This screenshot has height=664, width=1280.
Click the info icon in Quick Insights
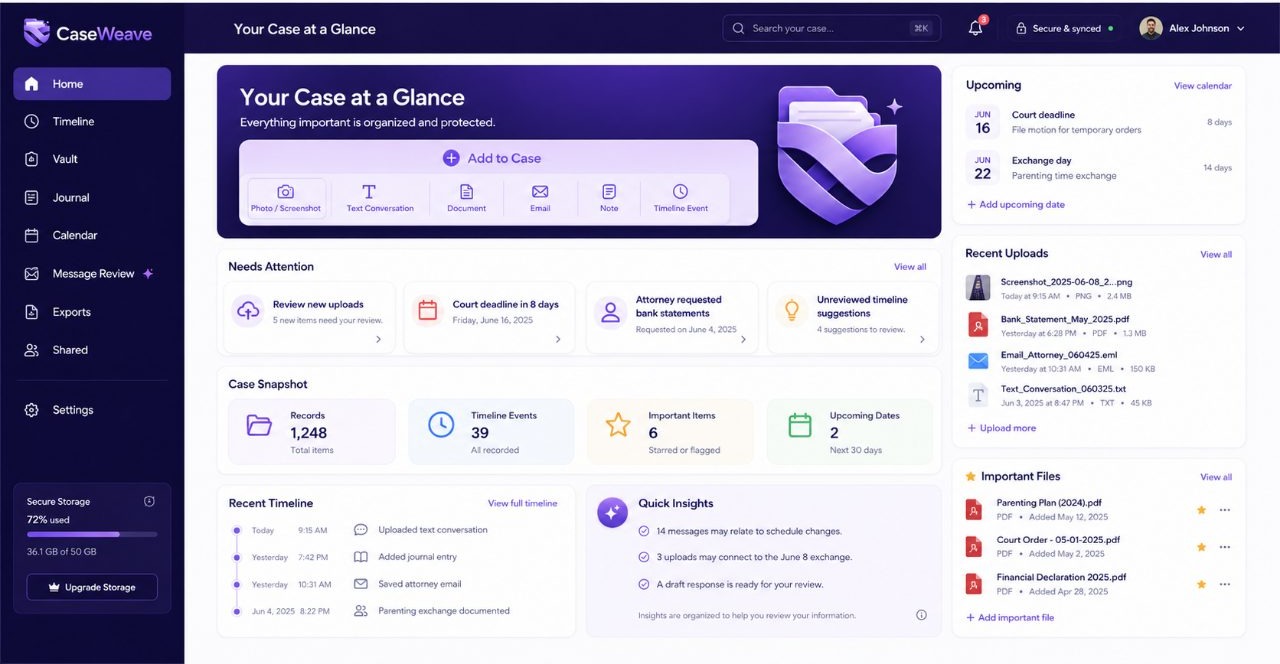coord(922,615)
